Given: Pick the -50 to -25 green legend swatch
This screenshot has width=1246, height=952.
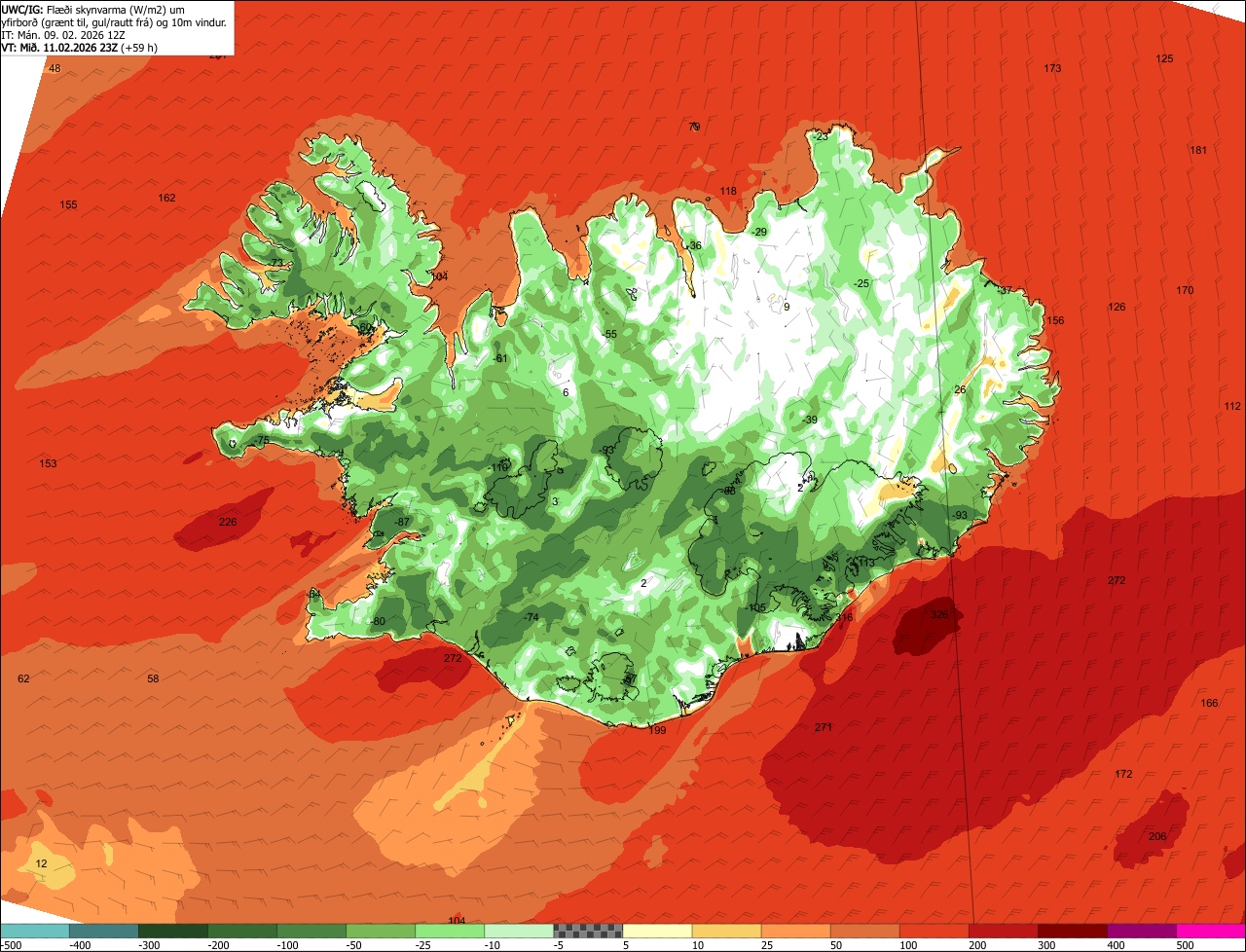Looking at the screenshot, I should tap(381, 931).
